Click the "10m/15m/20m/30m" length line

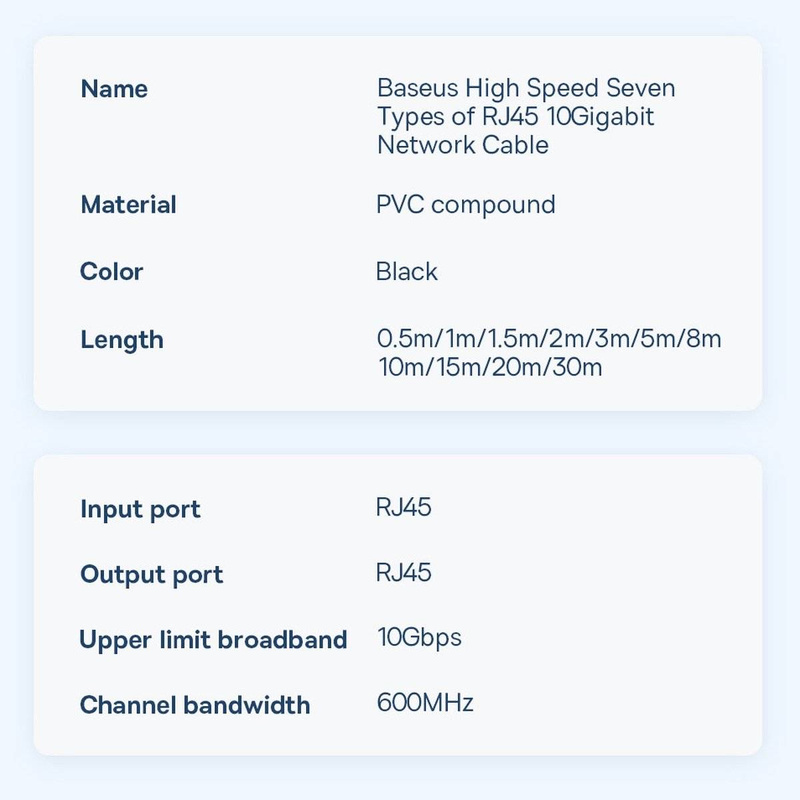click(490, 368)
